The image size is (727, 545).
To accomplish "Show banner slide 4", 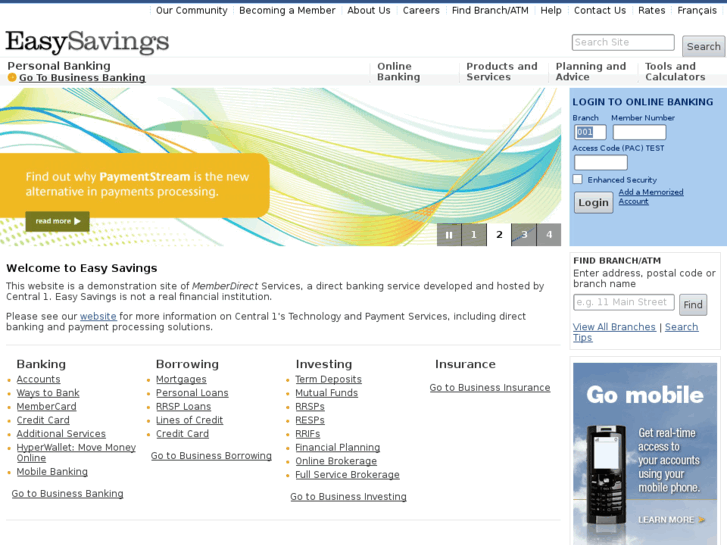I will (x=549, y=235).
